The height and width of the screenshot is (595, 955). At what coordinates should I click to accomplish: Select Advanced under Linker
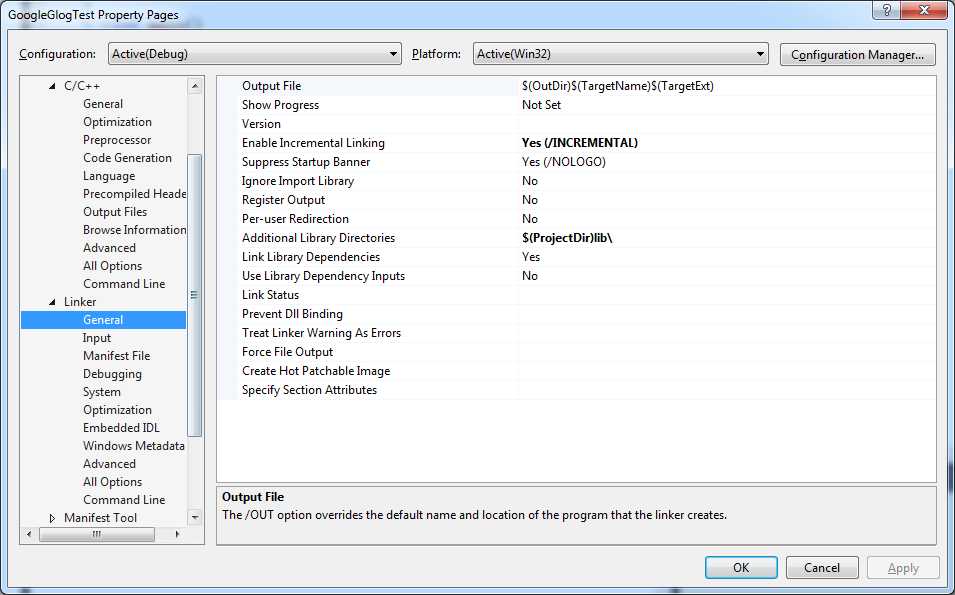click(109, 463)
